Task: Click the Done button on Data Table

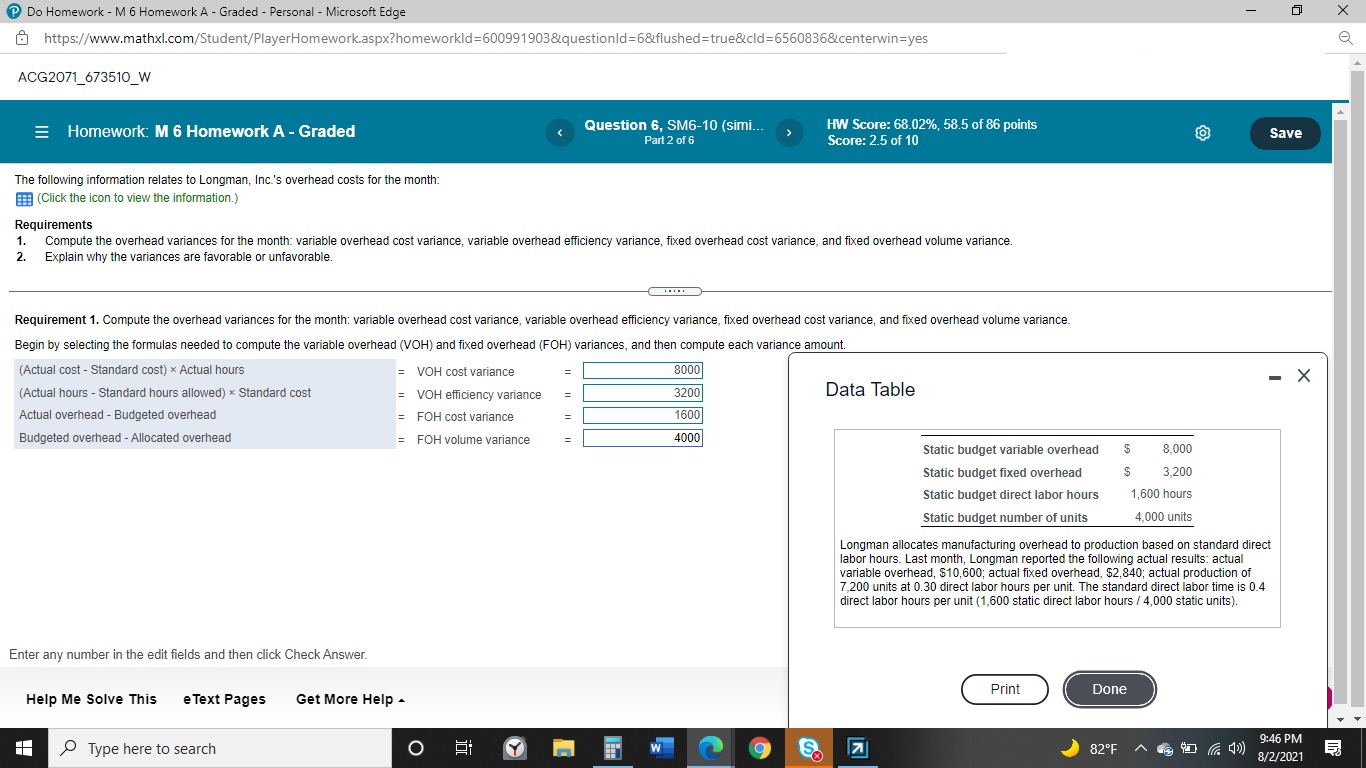Action: pos(1109,689)
